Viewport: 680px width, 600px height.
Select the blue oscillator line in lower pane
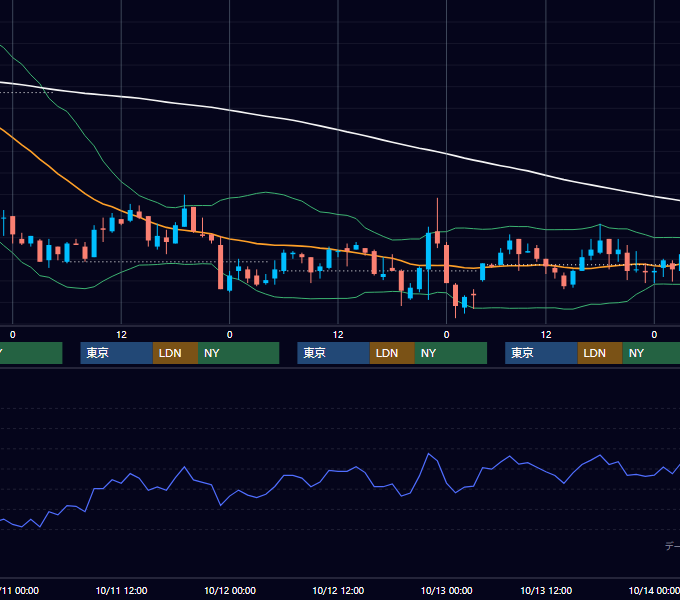point(338,470)
